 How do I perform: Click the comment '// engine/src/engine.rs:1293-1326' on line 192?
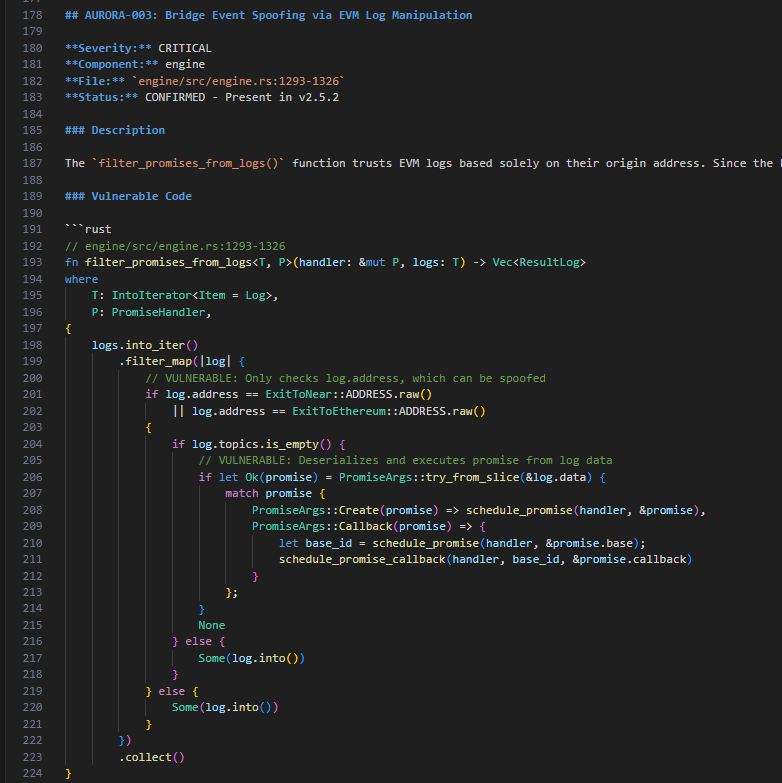click(x=175, y=246)
